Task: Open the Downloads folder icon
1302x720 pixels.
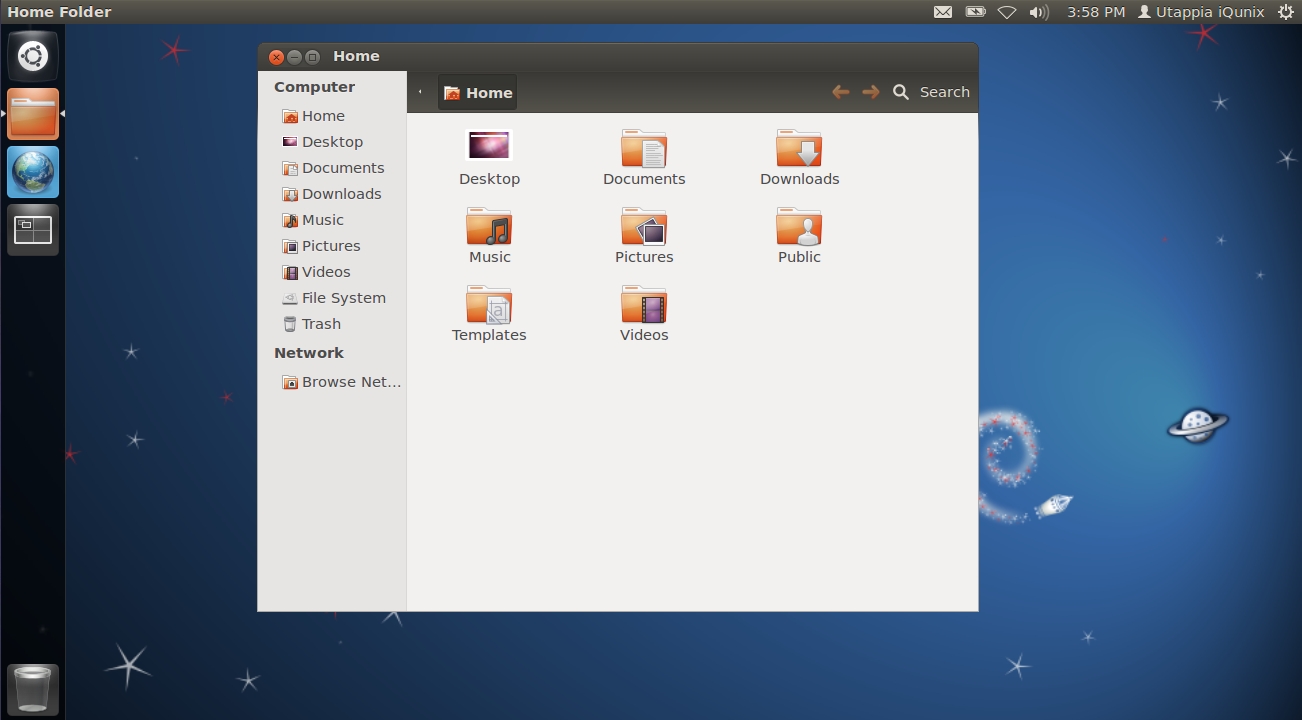Action: (798, 150)
